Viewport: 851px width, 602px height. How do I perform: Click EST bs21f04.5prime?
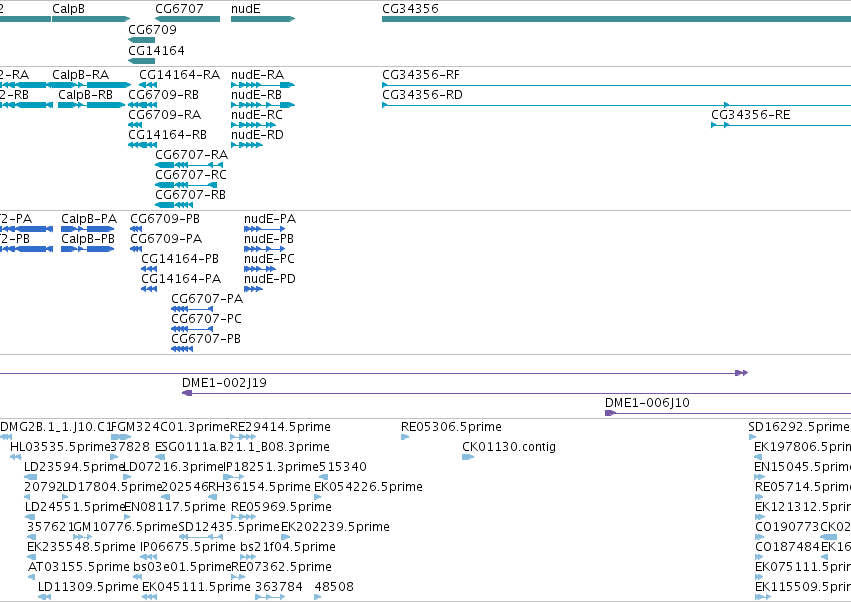(x=247, y=557)
